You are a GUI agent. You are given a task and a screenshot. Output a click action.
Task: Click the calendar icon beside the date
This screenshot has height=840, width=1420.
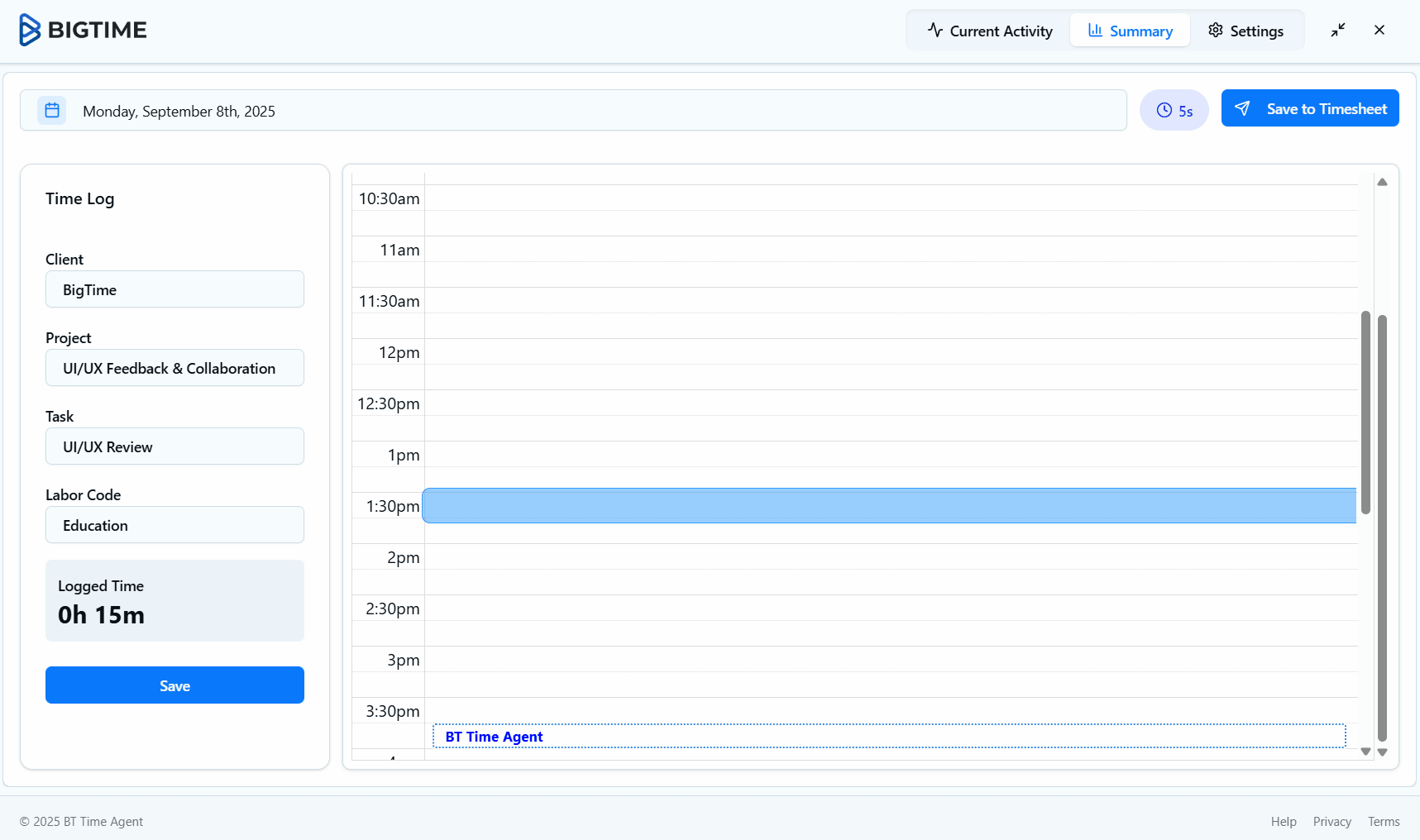(51, 110)
